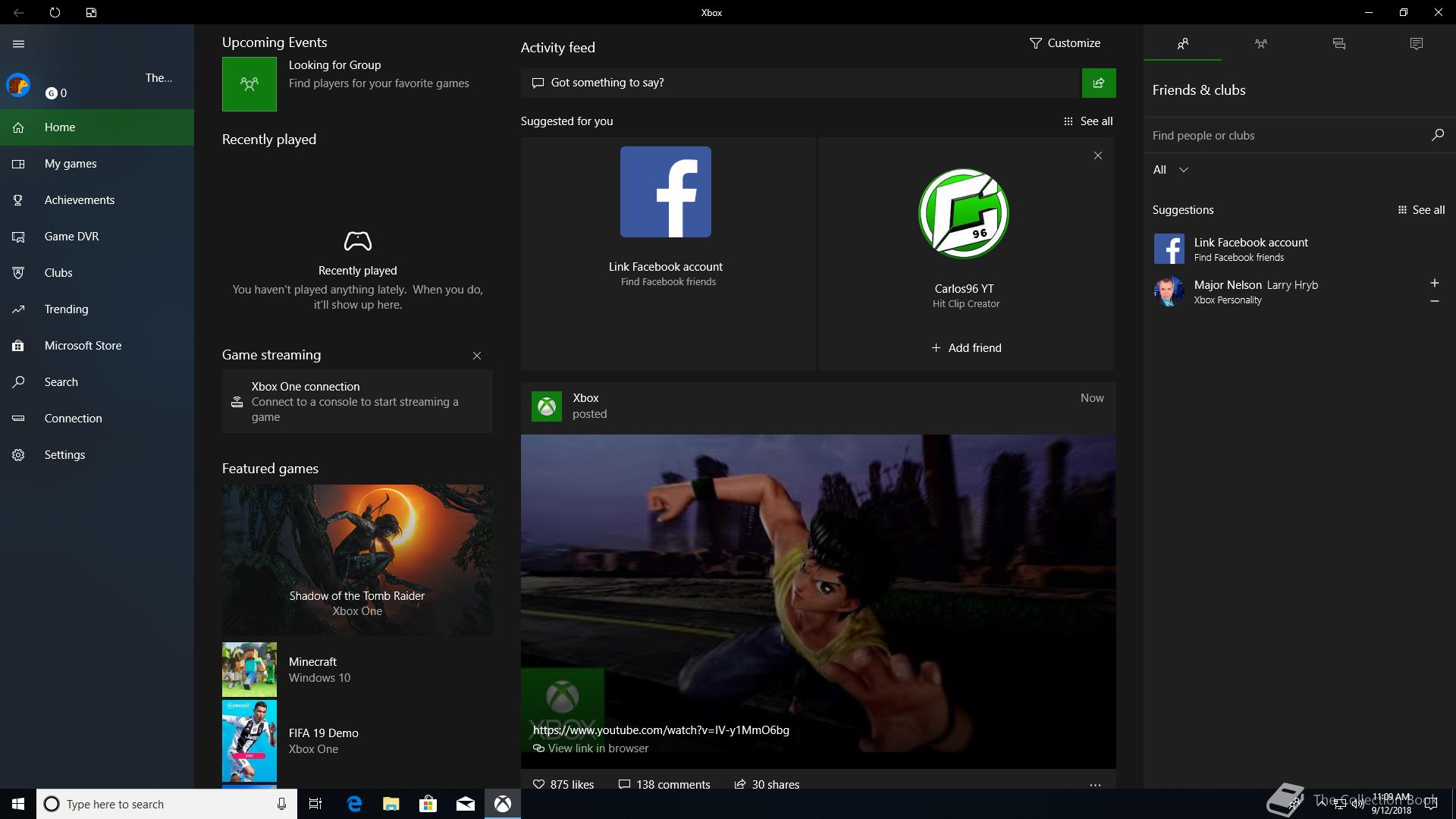
Task: Open post more options ellipsis
Action: tap(1095, 785)
